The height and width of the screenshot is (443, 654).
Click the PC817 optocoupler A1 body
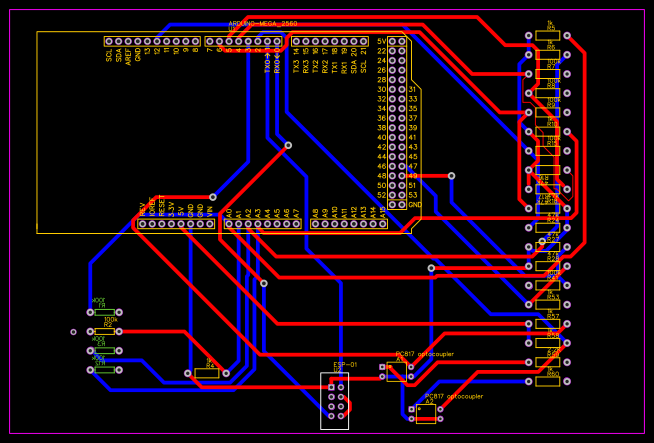click(397, 372)
